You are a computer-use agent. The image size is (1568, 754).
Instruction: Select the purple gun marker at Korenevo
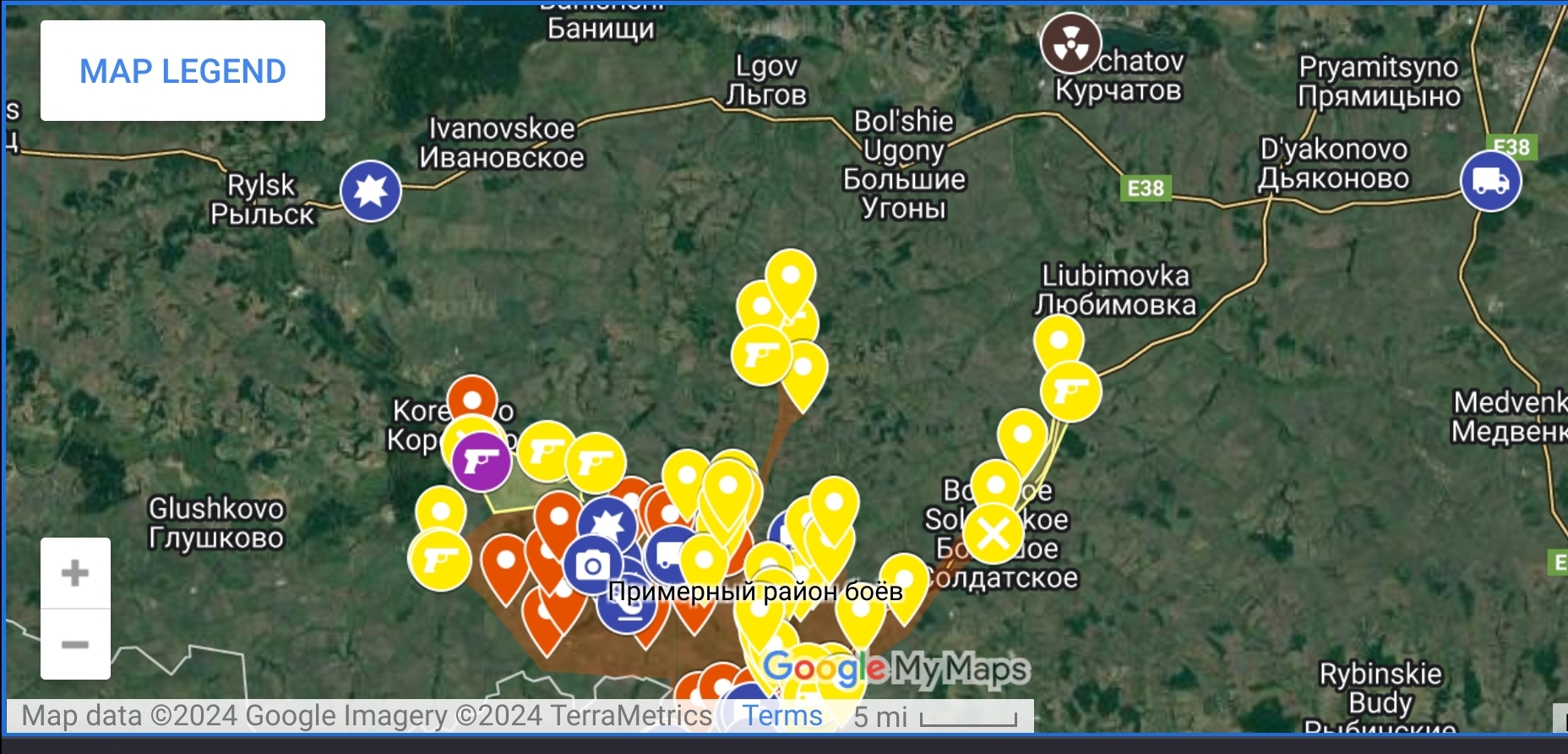tap(482, 462)
